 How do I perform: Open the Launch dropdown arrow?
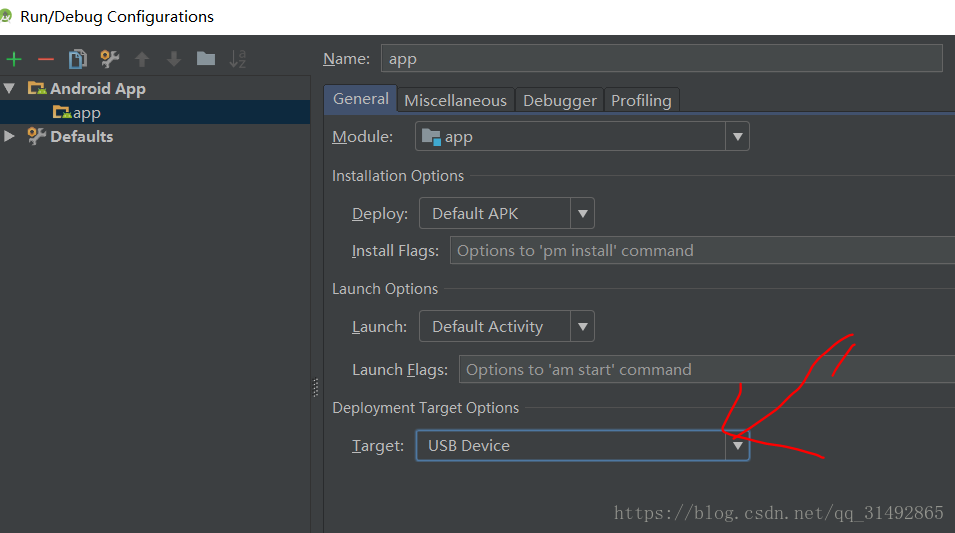click(x=583, y=327)
